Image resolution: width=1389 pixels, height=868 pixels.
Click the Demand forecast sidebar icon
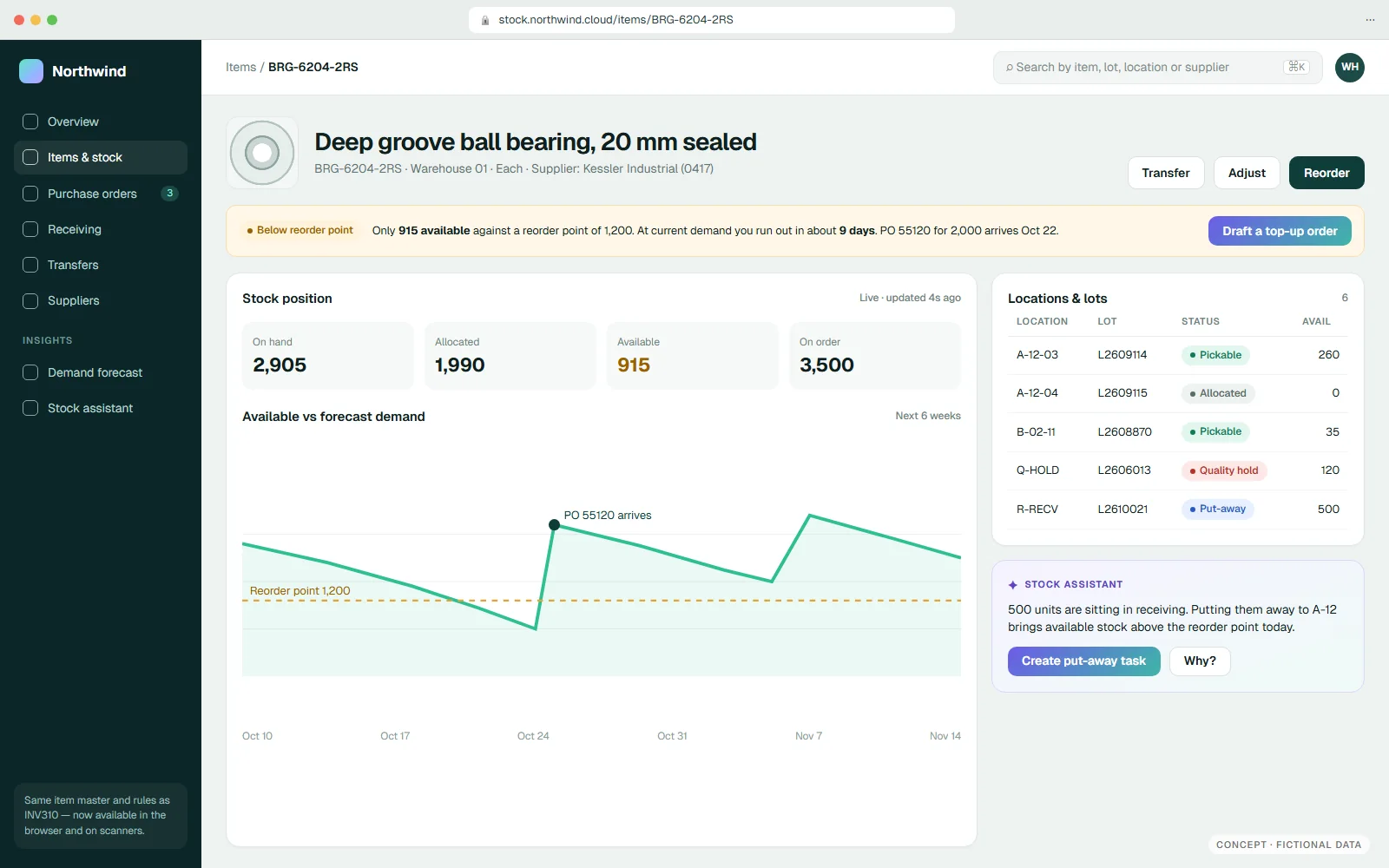click(30, 372)
